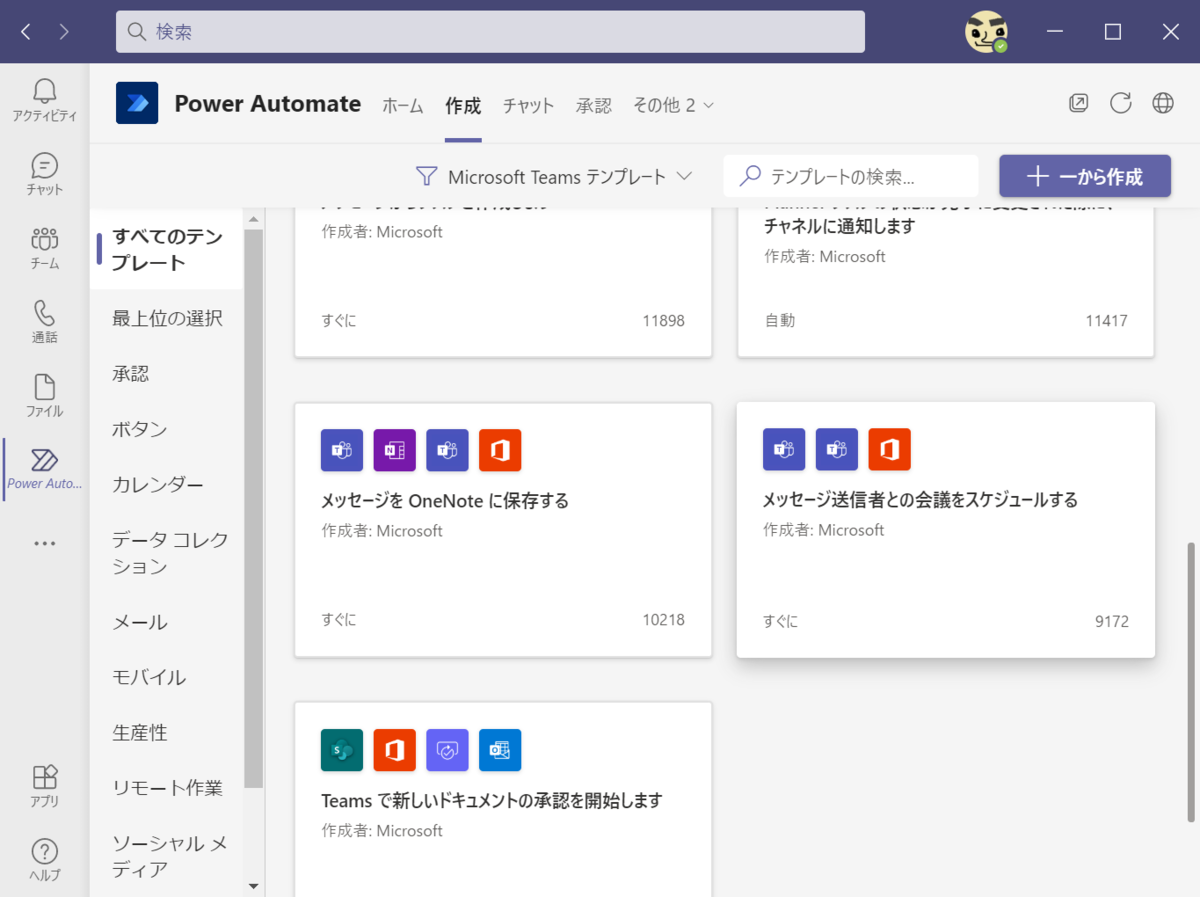Click the category list scrollbar up arrow
Image resolution: width=1200 pixels, height=897 pixels.
pos(253,219)
